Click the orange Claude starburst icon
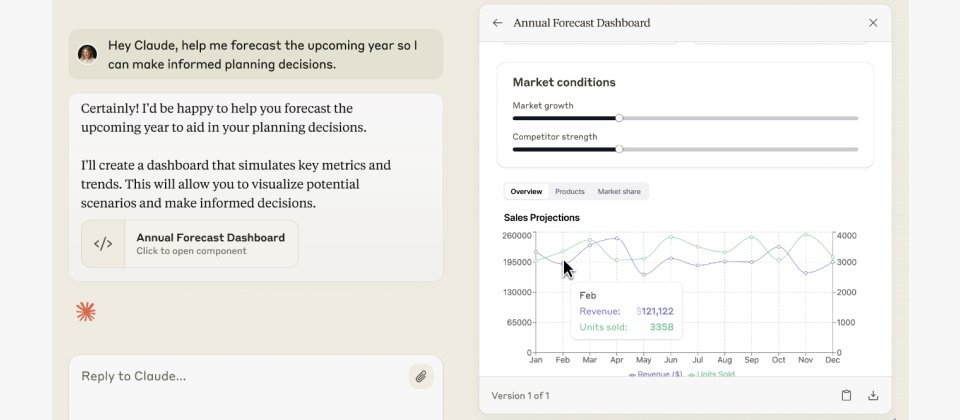This screenshot has width=960, height=420. (x=86, y=312)
